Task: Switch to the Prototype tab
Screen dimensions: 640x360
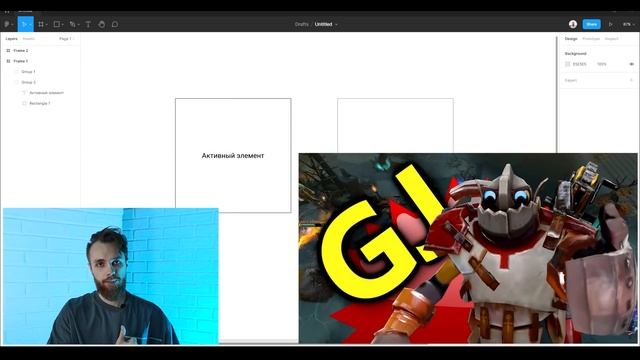Action: 591,39
